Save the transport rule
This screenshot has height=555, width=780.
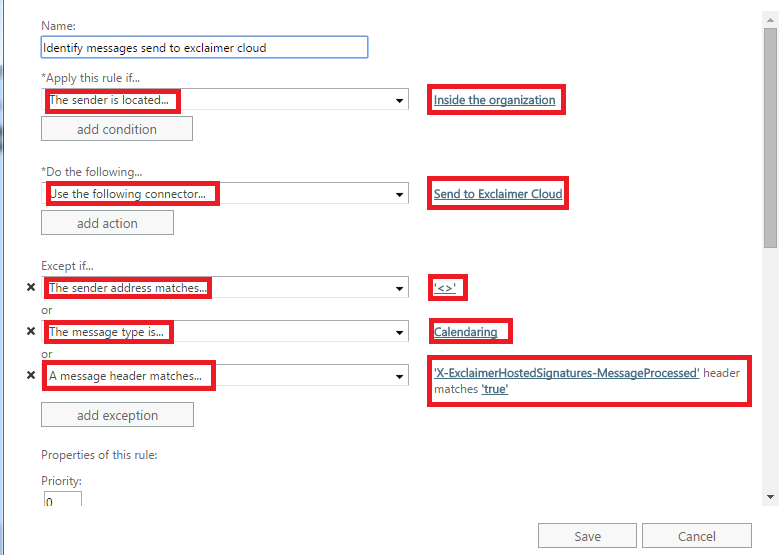587,536
